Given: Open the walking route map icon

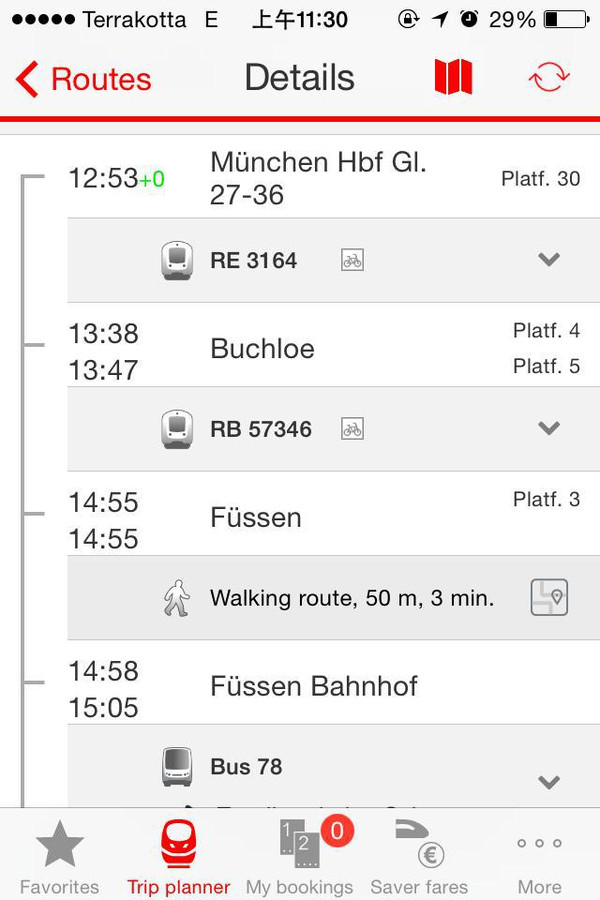Looking at the screenshot, I should (x=549, y=598).
